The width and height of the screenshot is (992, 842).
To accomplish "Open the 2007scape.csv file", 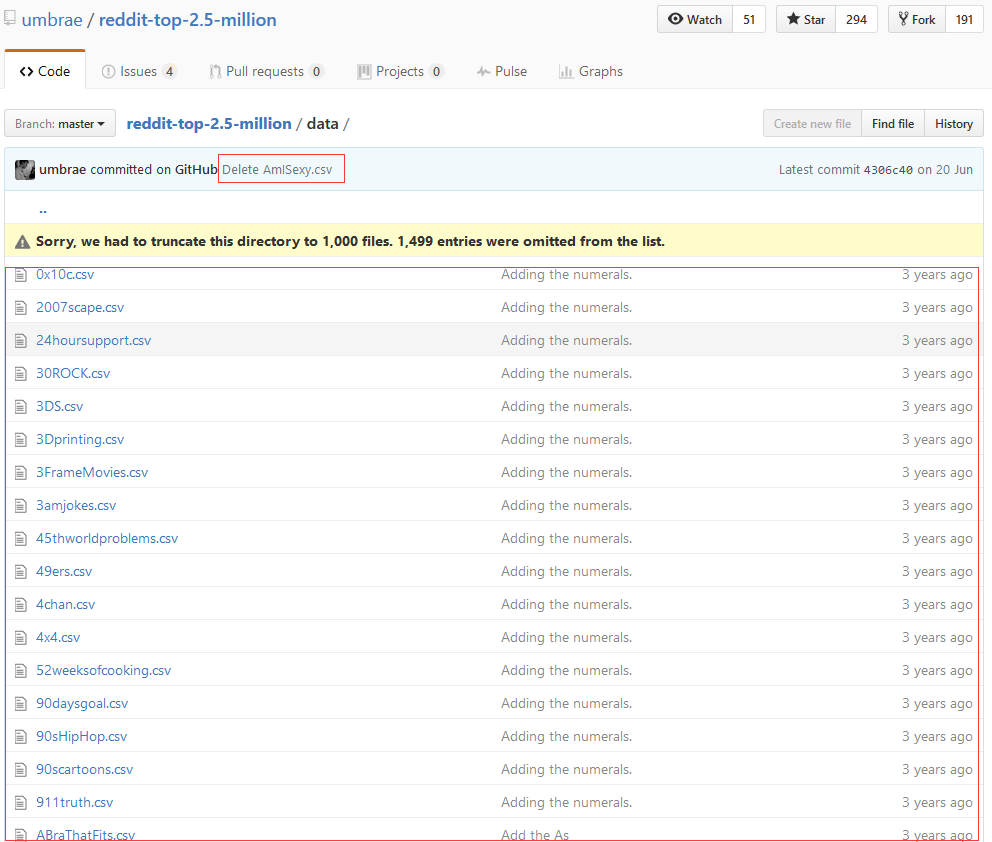I will [x=80, y=307].
